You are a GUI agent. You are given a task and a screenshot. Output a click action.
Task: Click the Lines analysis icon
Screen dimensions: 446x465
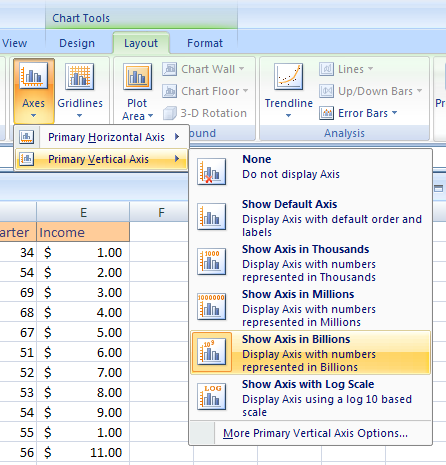point(326,69)
